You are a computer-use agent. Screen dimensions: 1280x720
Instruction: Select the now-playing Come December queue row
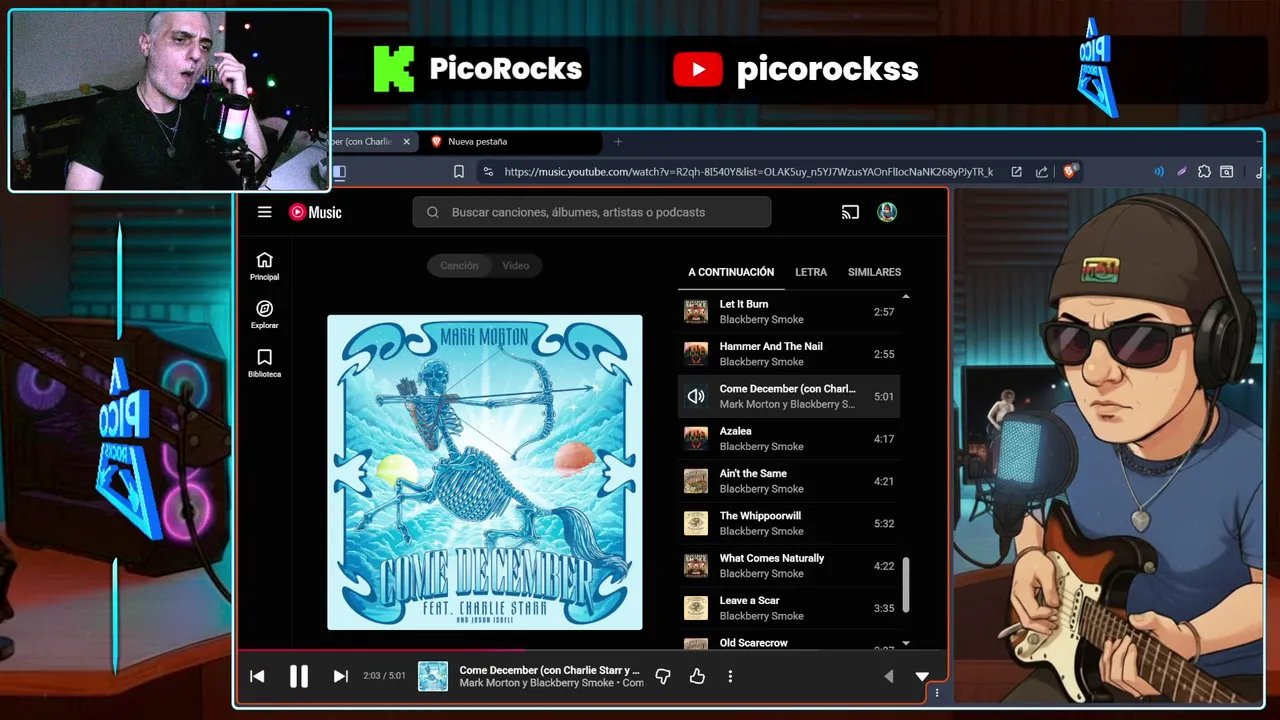click(x=788, y=396)
